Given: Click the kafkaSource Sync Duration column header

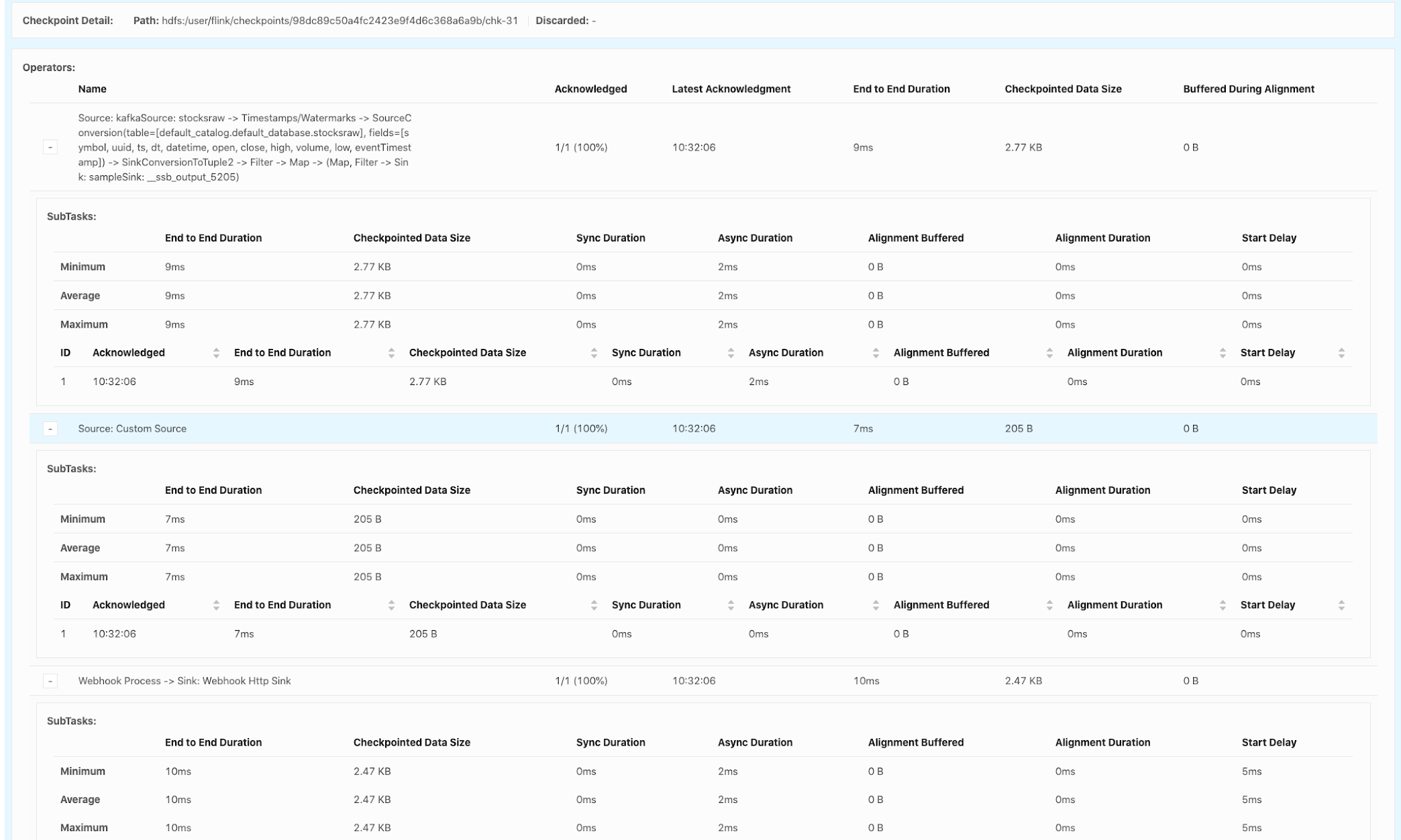Looking at the screenshot, I should click(x=646, y=353).
